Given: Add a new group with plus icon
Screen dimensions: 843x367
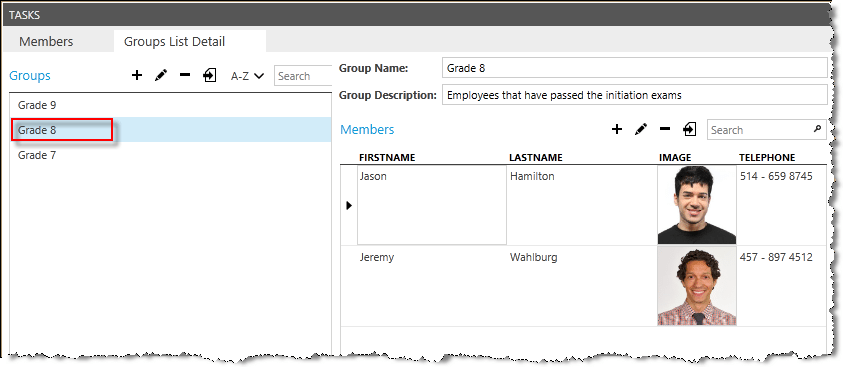Looking at the screenshot, I should tap(137, 76).
